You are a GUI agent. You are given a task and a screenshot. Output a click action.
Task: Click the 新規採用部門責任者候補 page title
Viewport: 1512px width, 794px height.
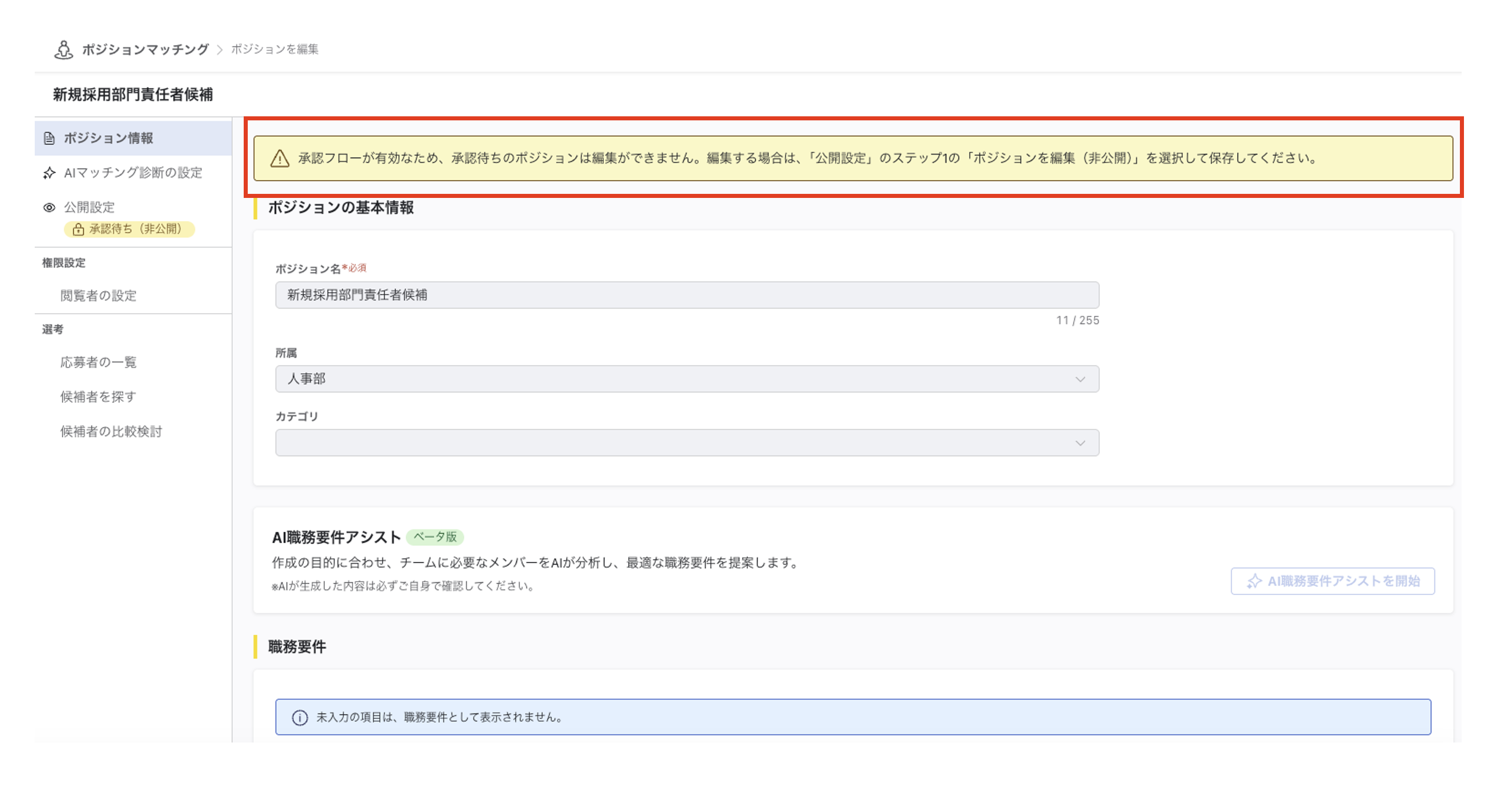[133, 94]
